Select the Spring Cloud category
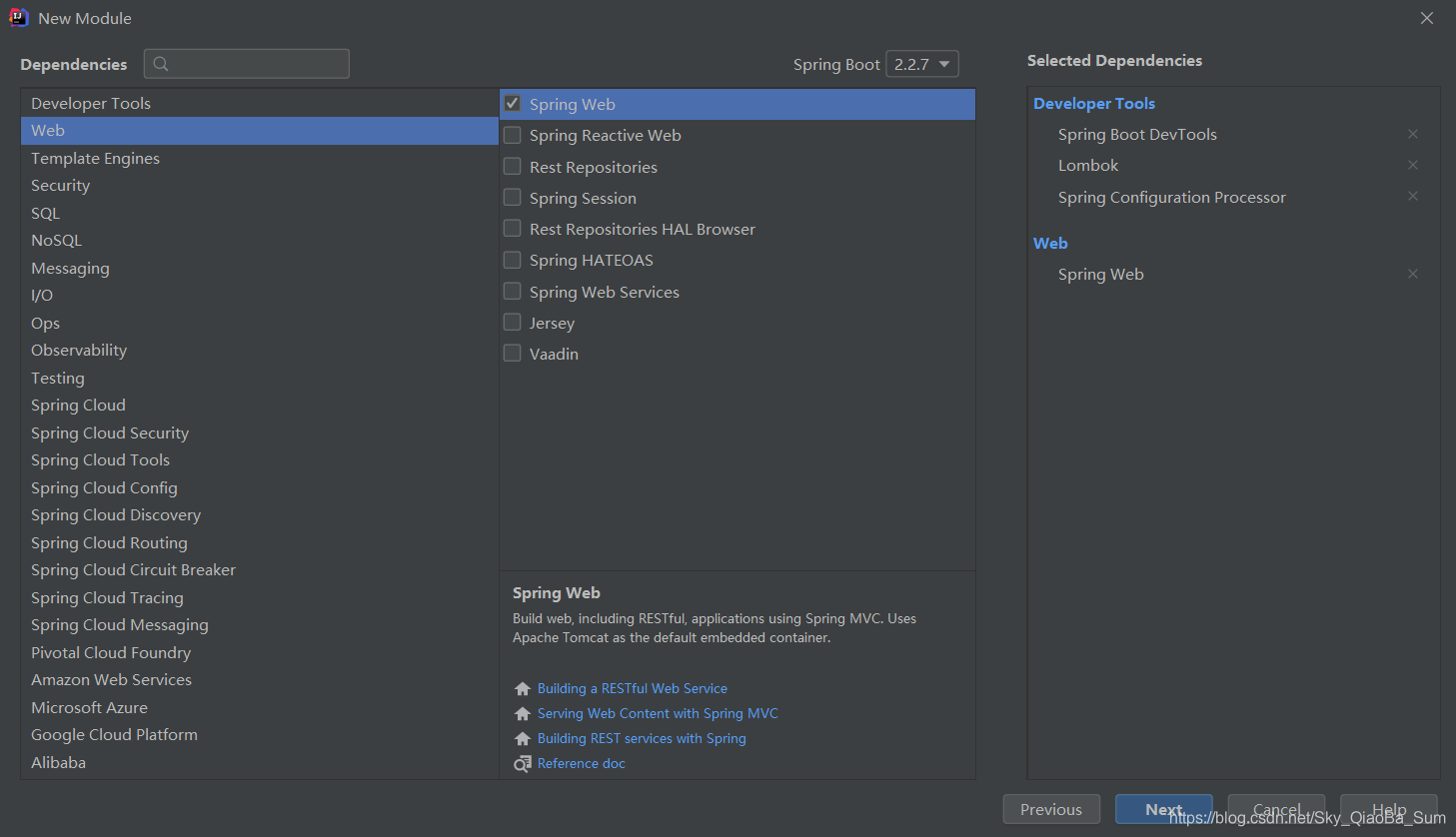1456x837 pixels. pyautogui.click(x=259, y=406)
